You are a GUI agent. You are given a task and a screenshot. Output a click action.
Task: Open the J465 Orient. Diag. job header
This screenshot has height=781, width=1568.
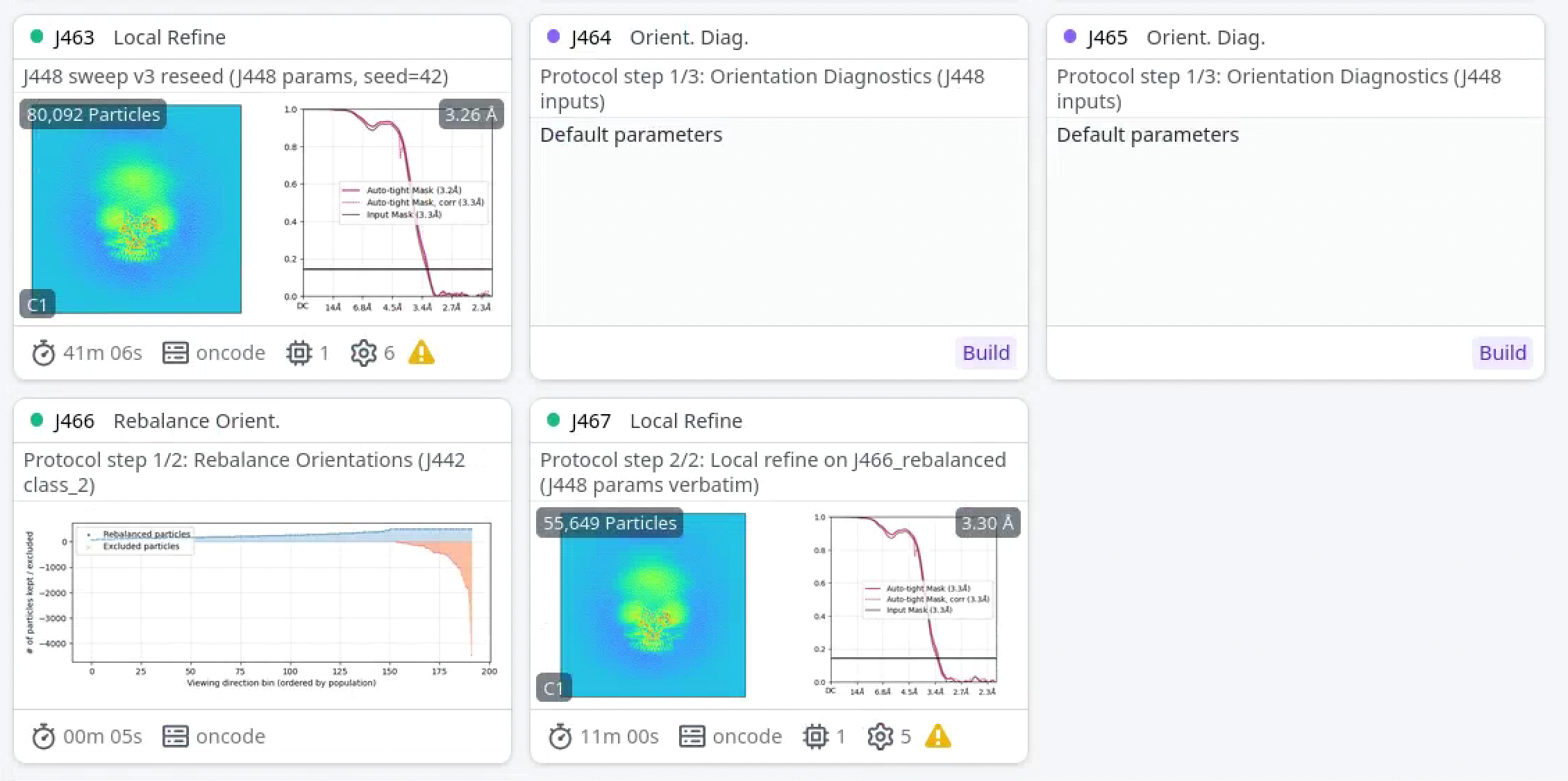tap(1296, 37)
